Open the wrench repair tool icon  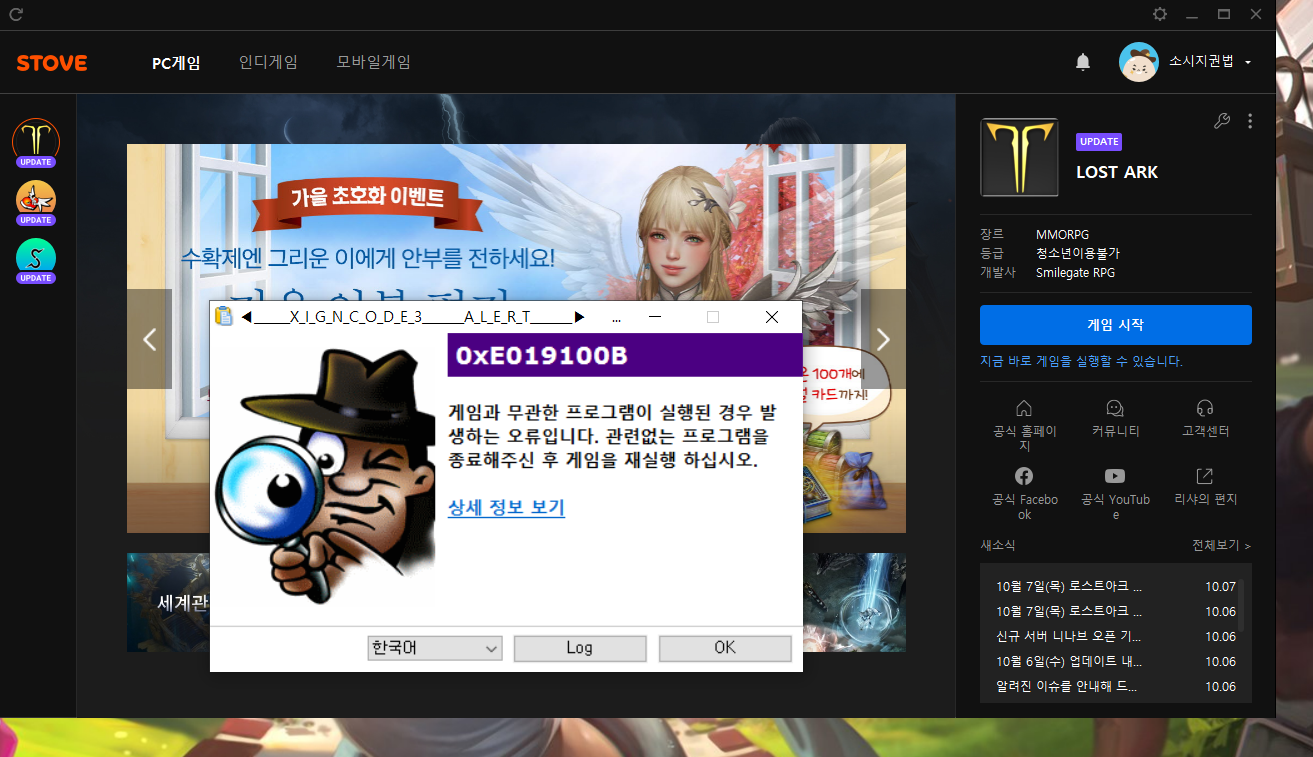[x=1221, y=121]
